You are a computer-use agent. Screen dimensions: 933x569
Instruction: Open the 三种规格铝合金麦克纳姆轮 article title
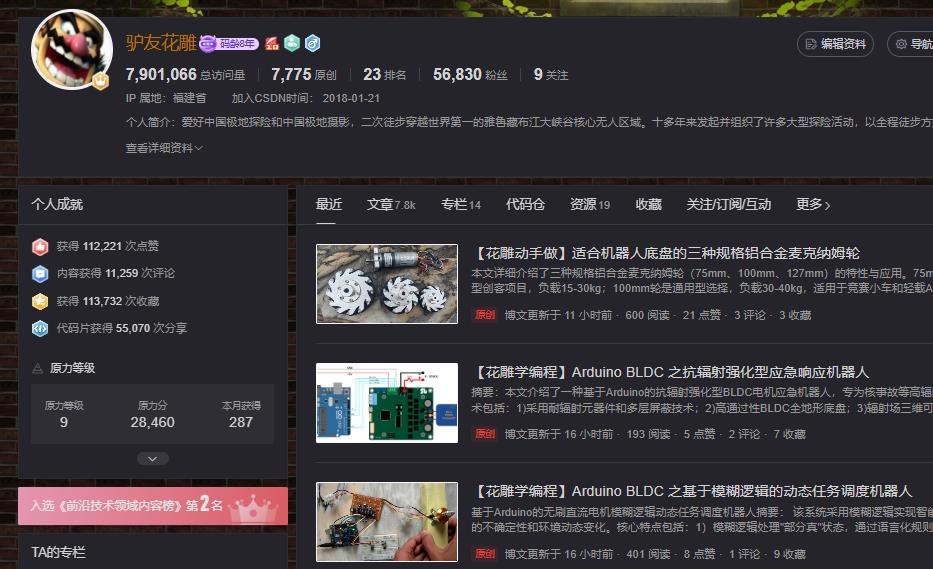666,253
